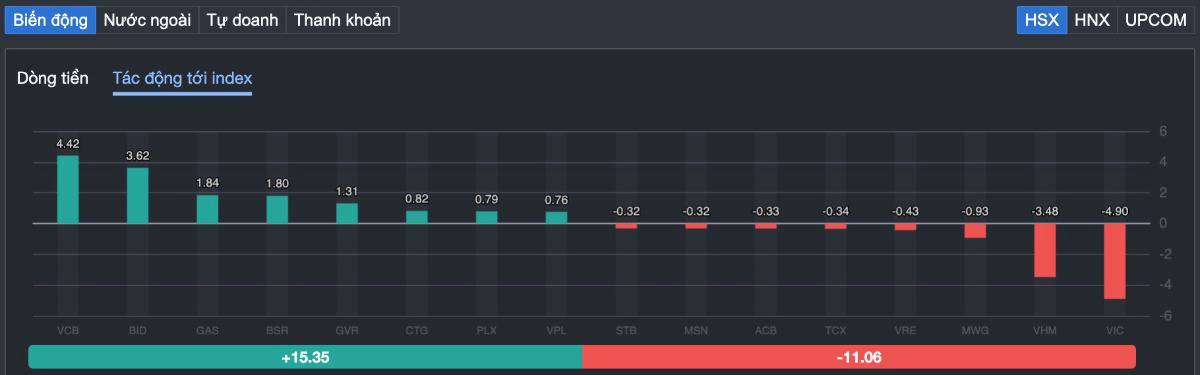Click the STB ticker label
This screenshot has height=375, width=1200.
(626, 330)
